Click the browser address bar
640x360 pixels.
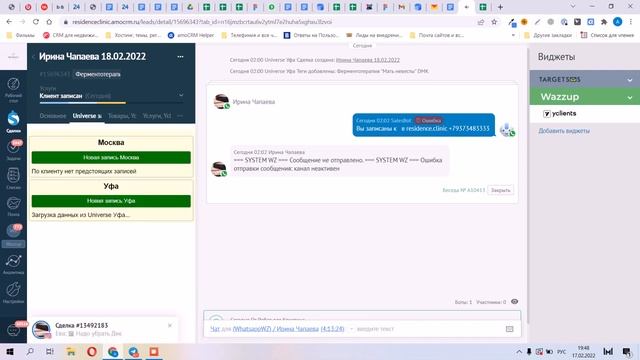coord(269,22)
